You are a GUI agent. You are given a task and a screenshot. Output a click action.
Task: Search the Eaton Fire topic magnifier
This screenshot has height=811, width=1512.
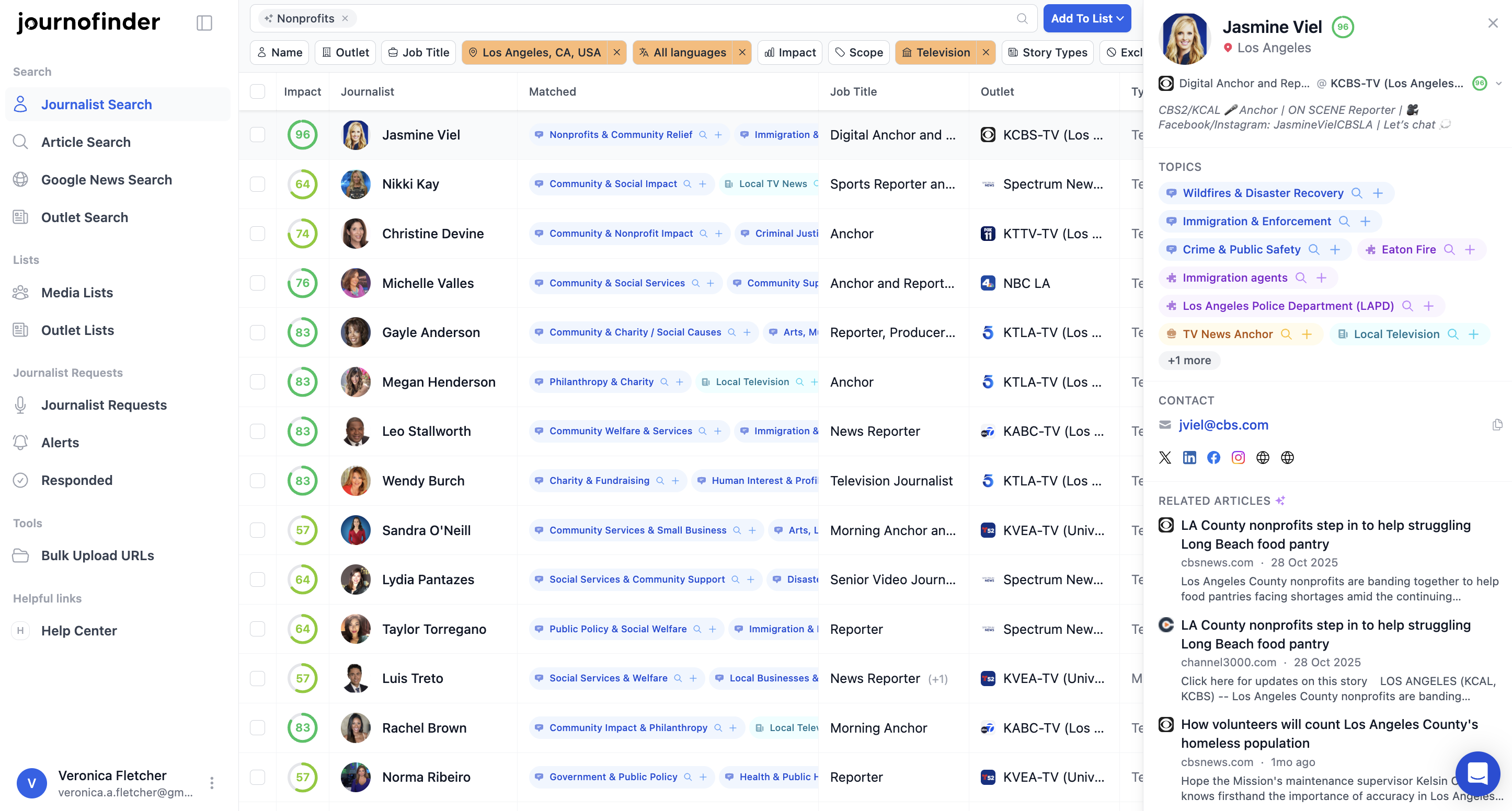pyautogui.click(x=1449, y=249)
